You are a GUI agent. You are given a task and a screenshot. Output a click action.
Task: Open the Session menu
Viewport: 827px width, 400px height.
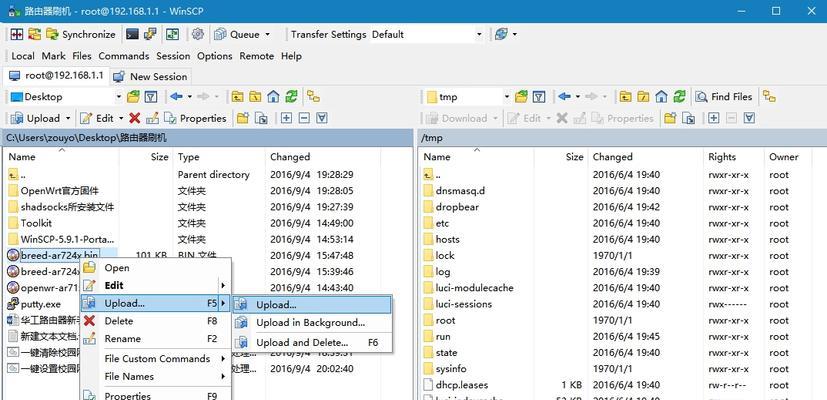(173, 56)
